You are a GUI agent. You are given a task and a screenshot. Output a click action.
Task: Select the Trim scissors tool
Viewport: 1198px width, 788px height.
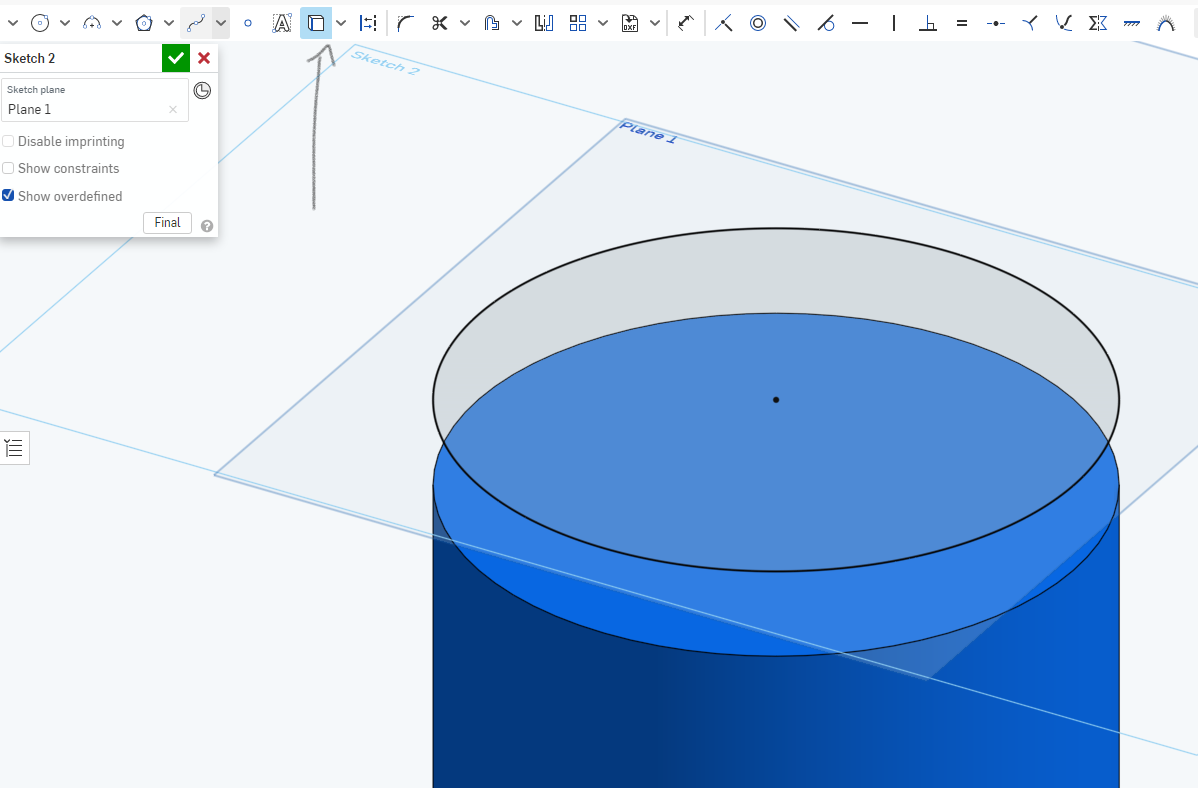[439, 24]
